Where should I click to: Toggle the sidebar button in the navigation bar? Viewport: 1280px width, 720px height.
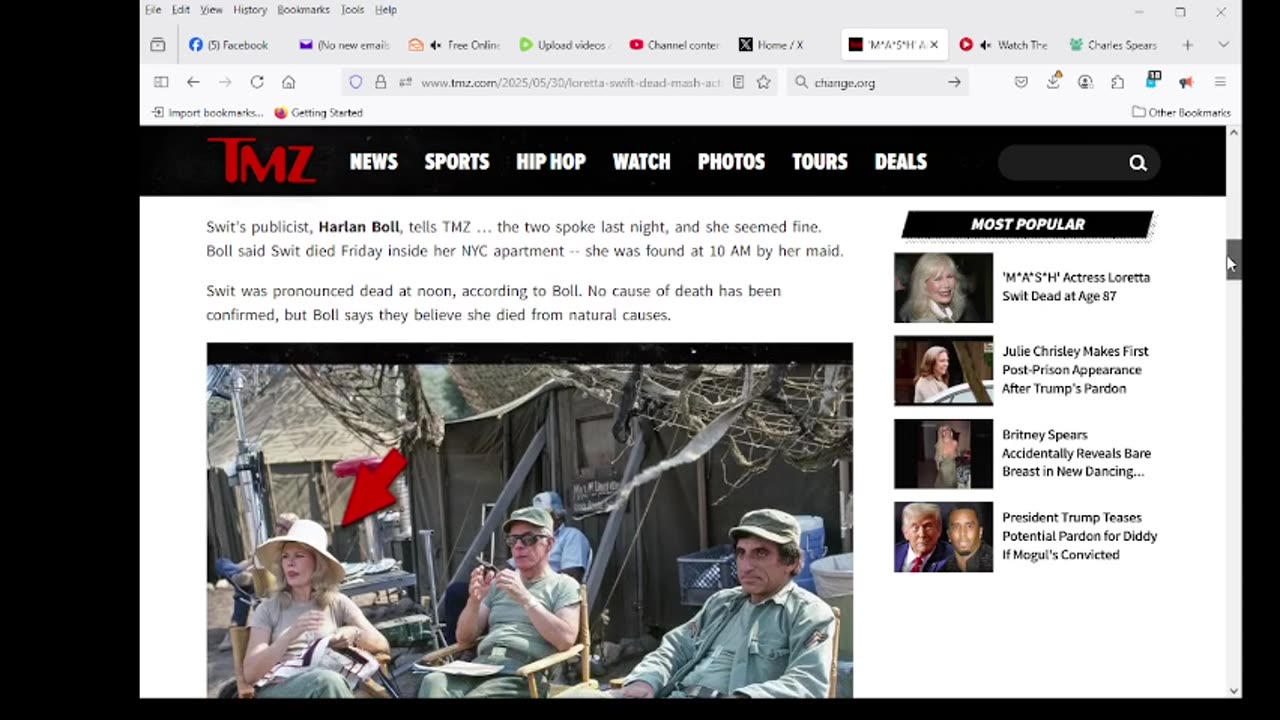pyautogui.click(x=161, y=82)
